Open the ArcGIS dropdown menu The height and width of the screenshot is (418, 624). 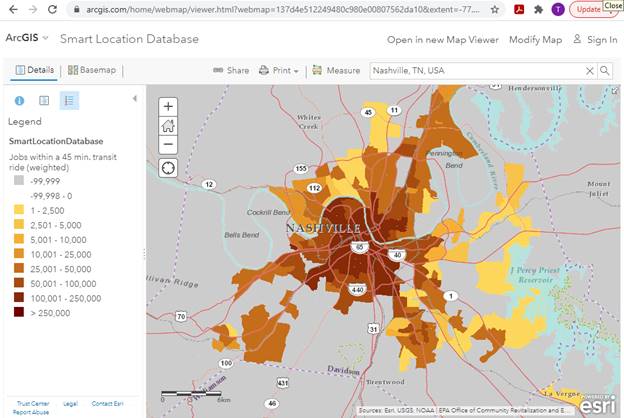pyautogui.click(x=27, y=38)
